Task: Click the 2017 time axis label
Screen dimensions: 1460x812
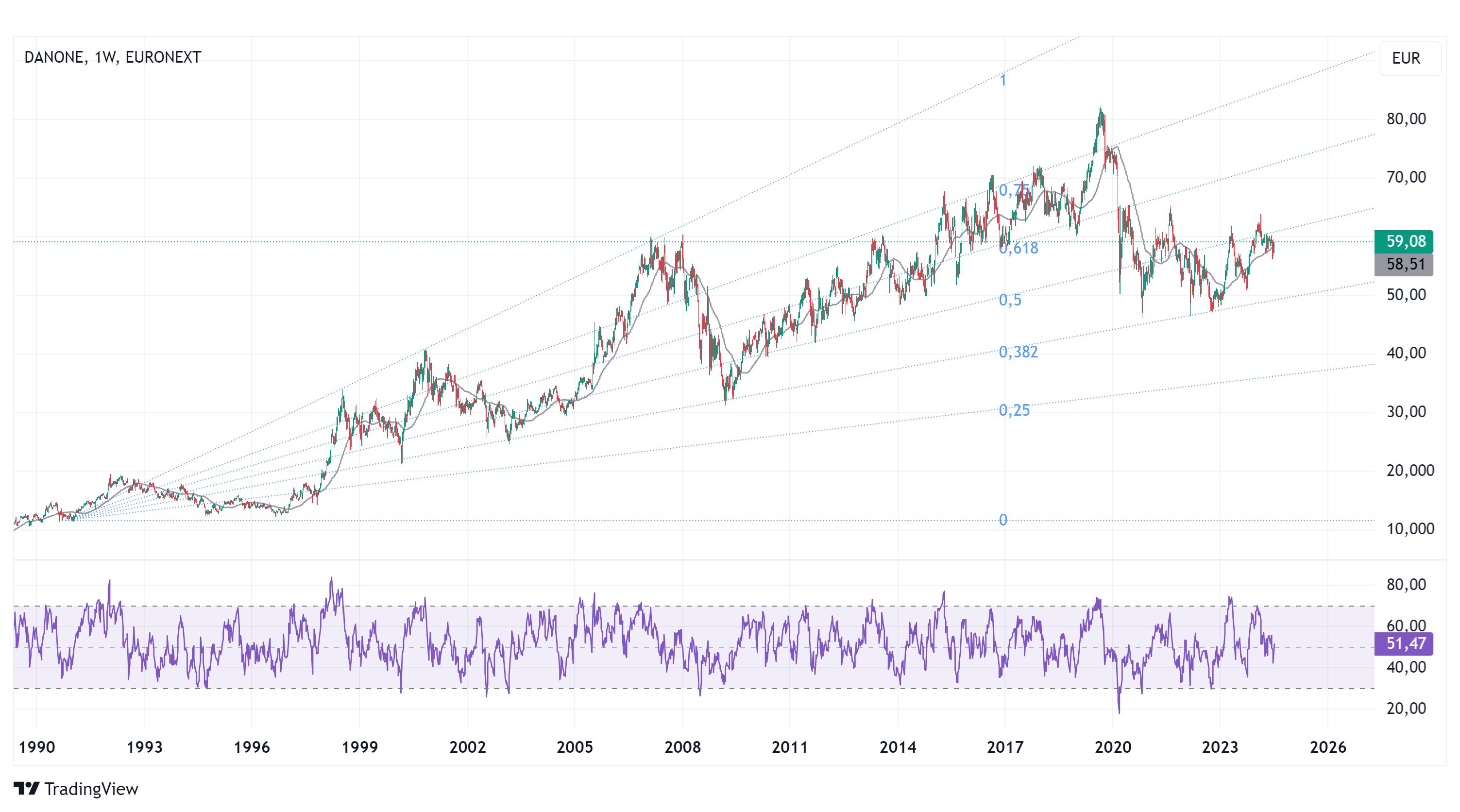Action: [x=1005, y=747]
